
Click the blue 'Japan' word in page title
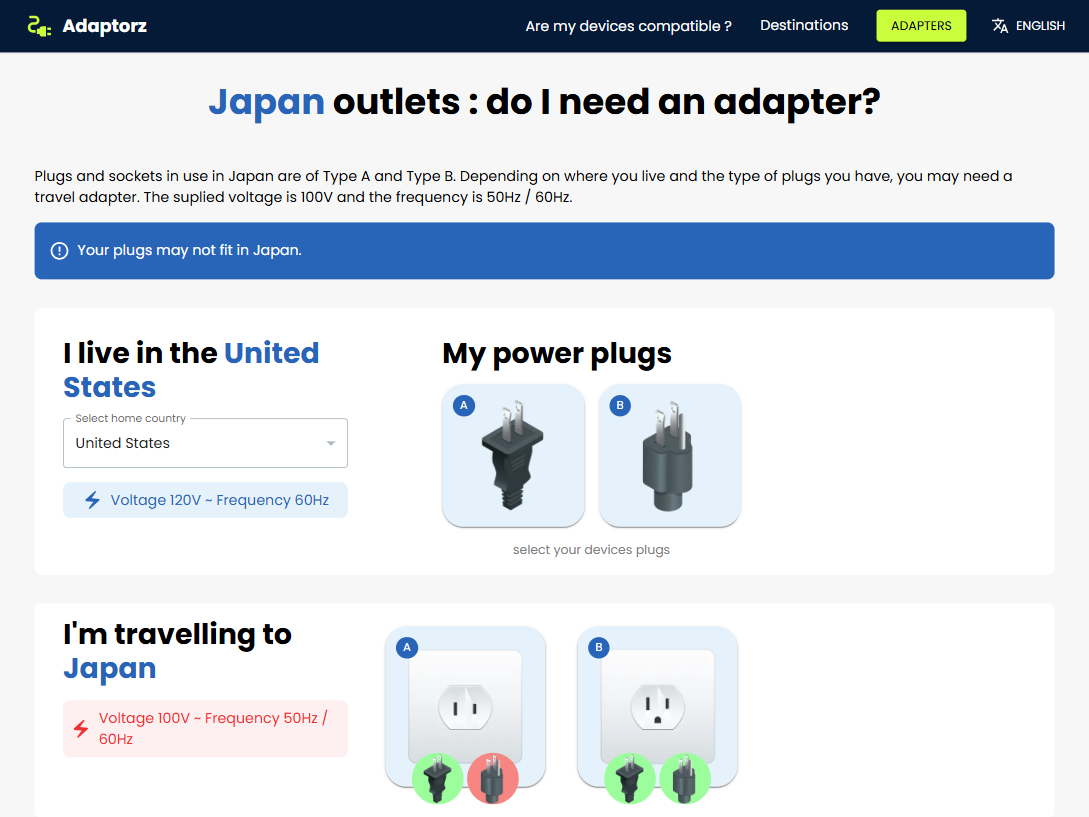click(x=267, y=102)
